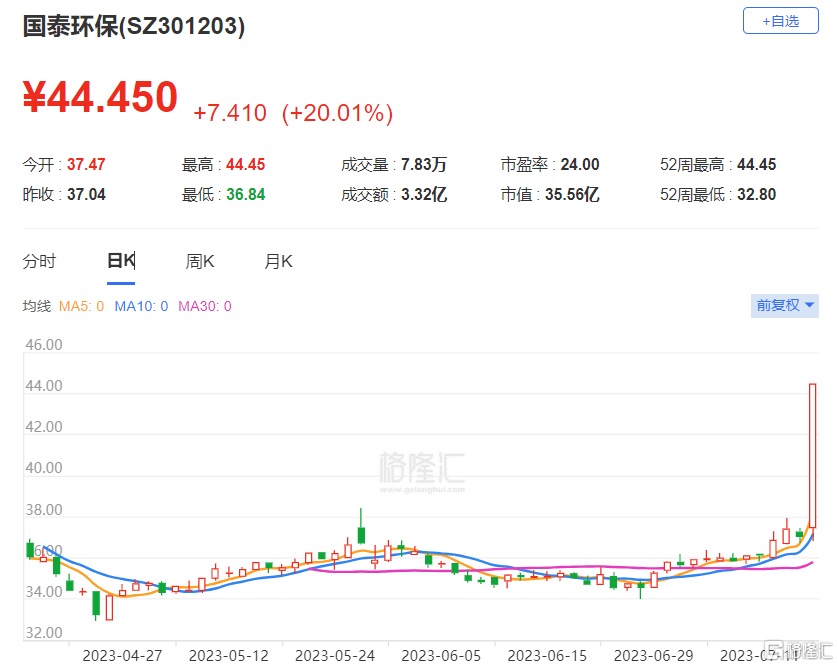Expand the 前复权 adjustment dropdown

coord(785,305)
